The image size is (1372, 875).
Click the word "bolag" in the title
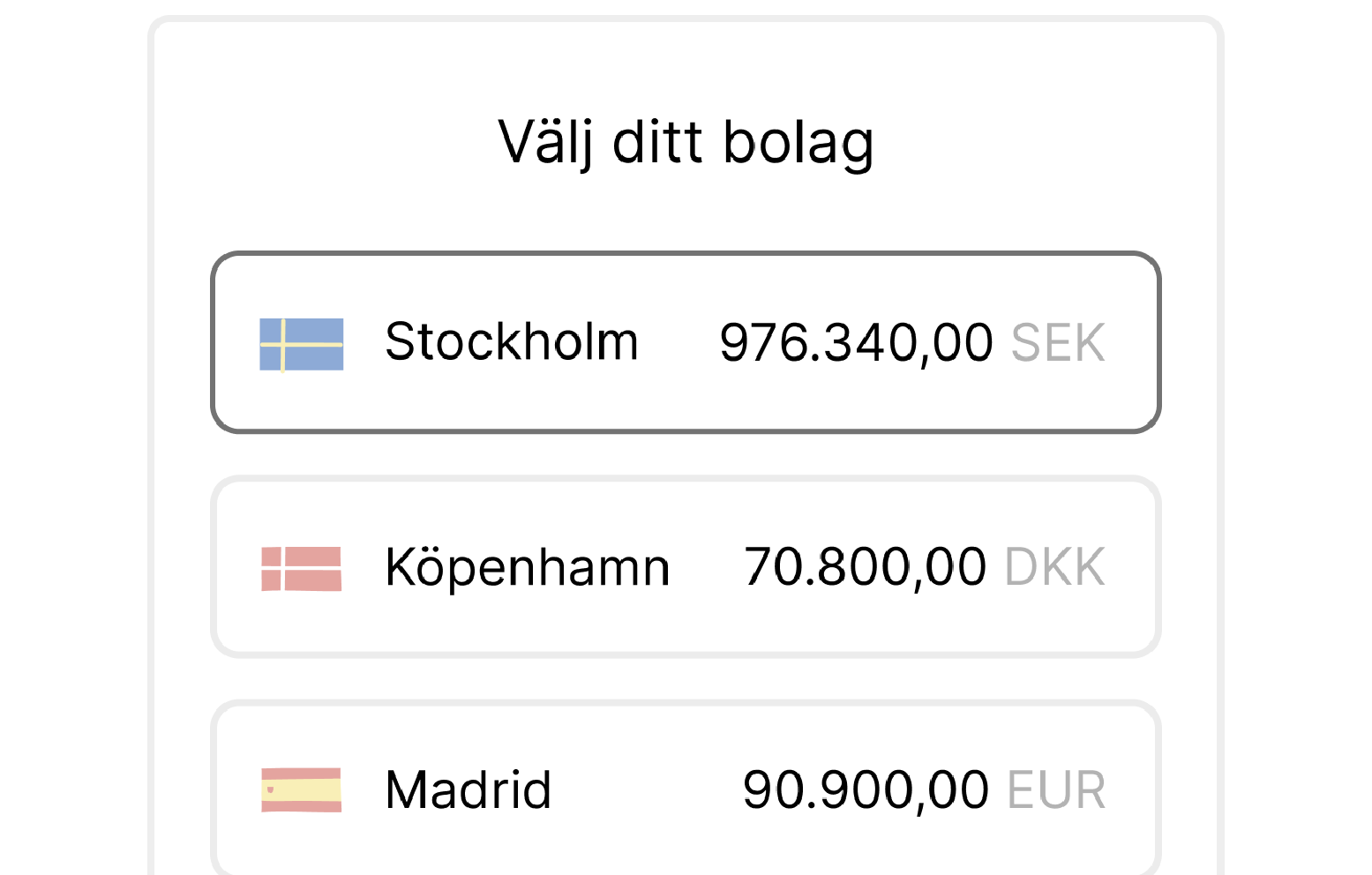click(798, 142)
